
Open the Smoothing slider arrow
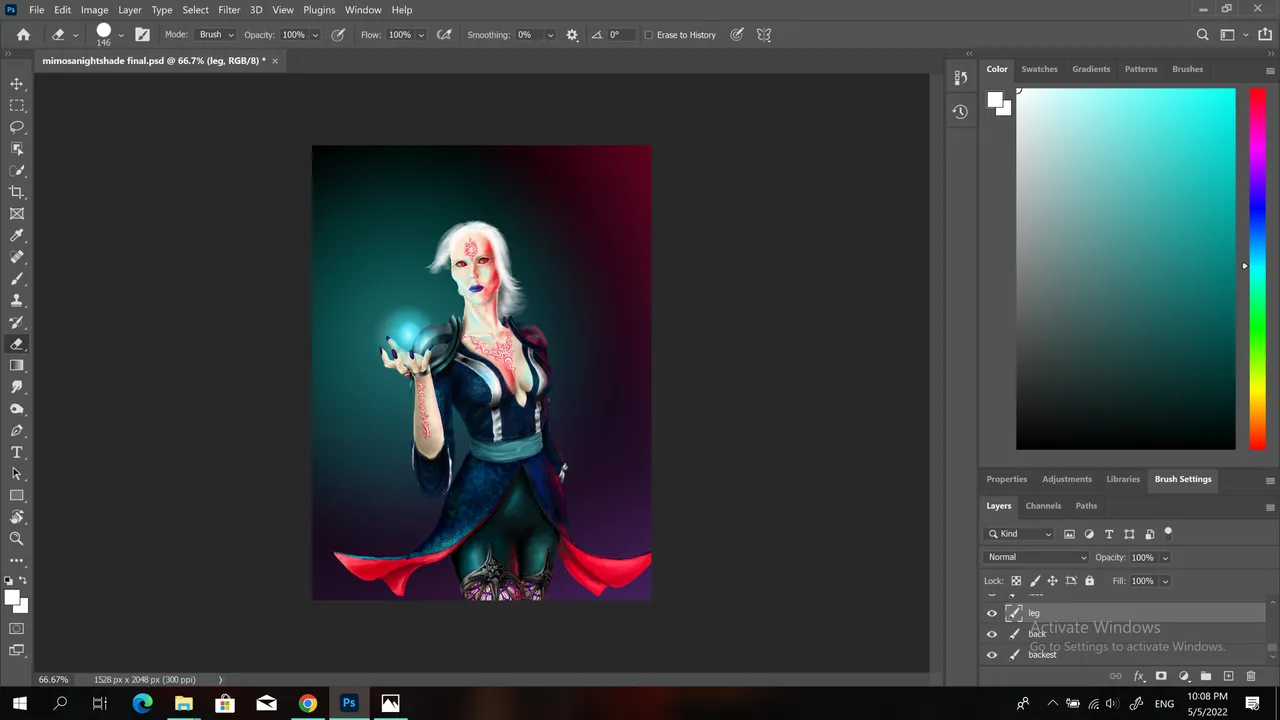(x=550, y=35)
